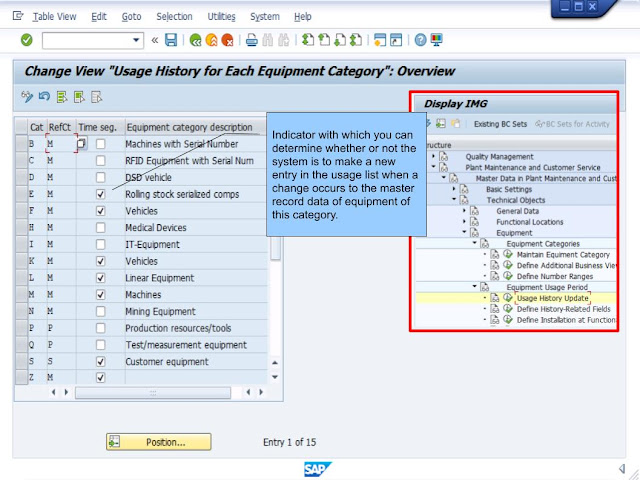Toggle Time seg. checkbox for DSD vehicle
640x480 pixels.
click(100, 177)
